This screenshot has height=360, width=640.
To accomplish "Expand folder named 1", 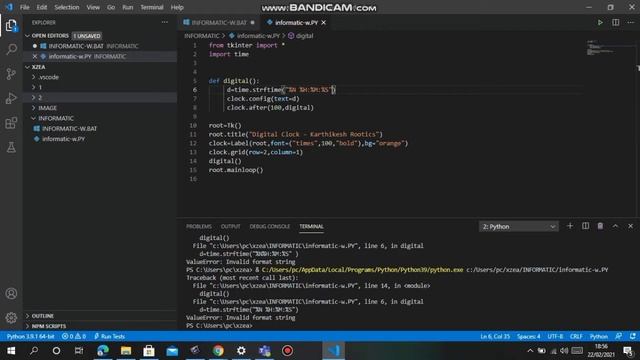I will [40, 87].
